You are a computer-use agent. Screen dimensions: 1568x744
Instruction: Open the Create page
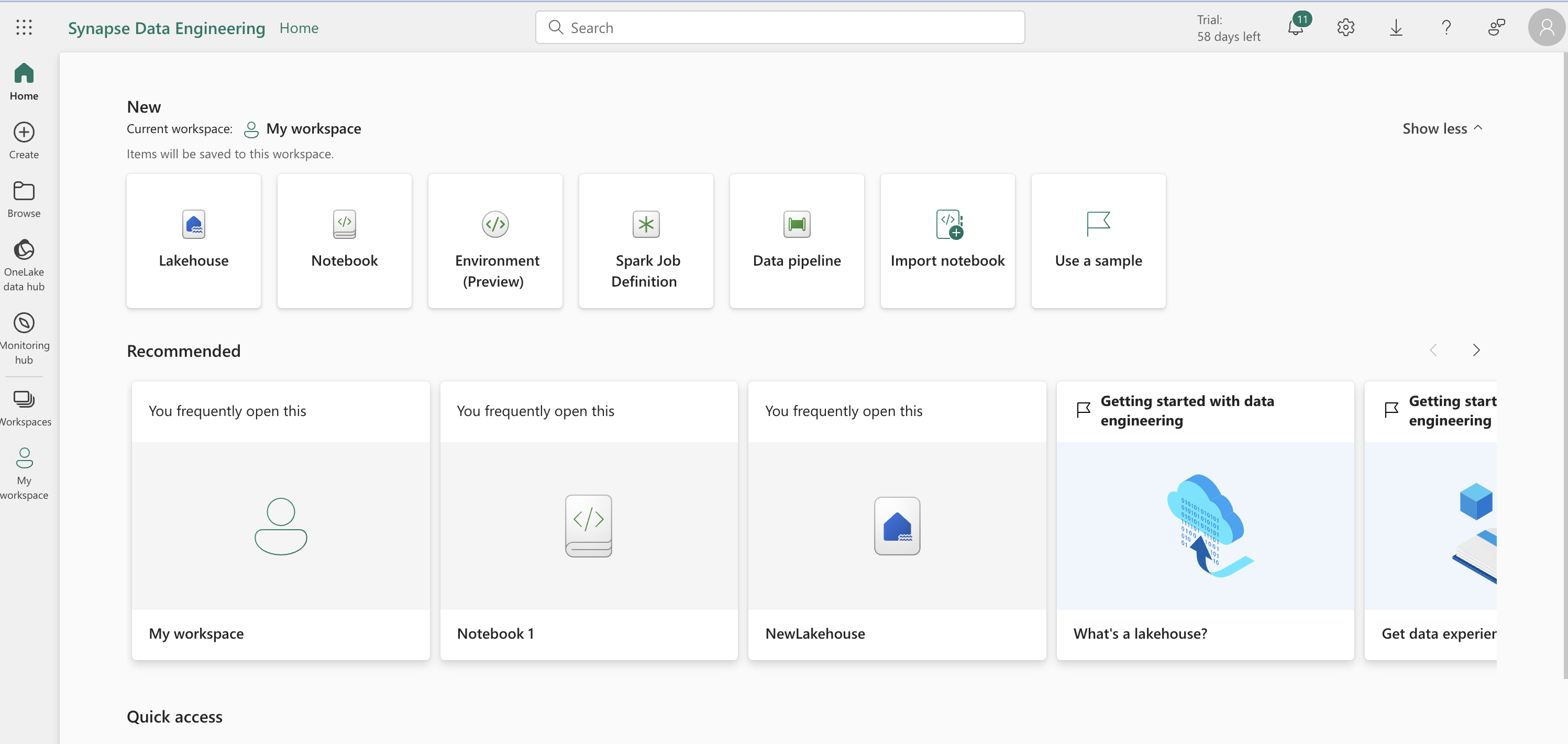pyautogui.click(x=24, y=140)
